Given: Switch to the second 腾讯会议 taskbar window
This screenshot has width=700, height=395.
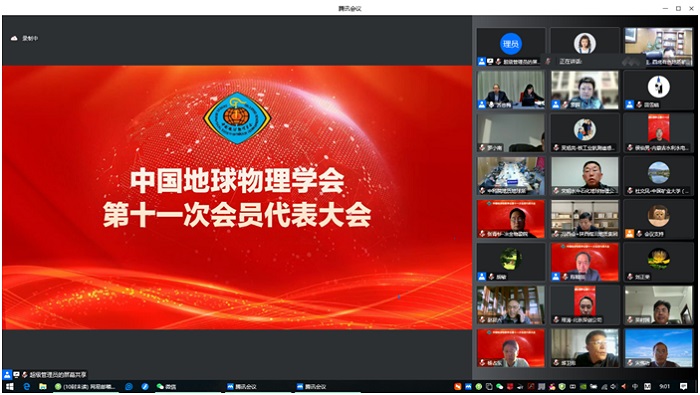Looking at the screenshot, I should pos(312,387).
